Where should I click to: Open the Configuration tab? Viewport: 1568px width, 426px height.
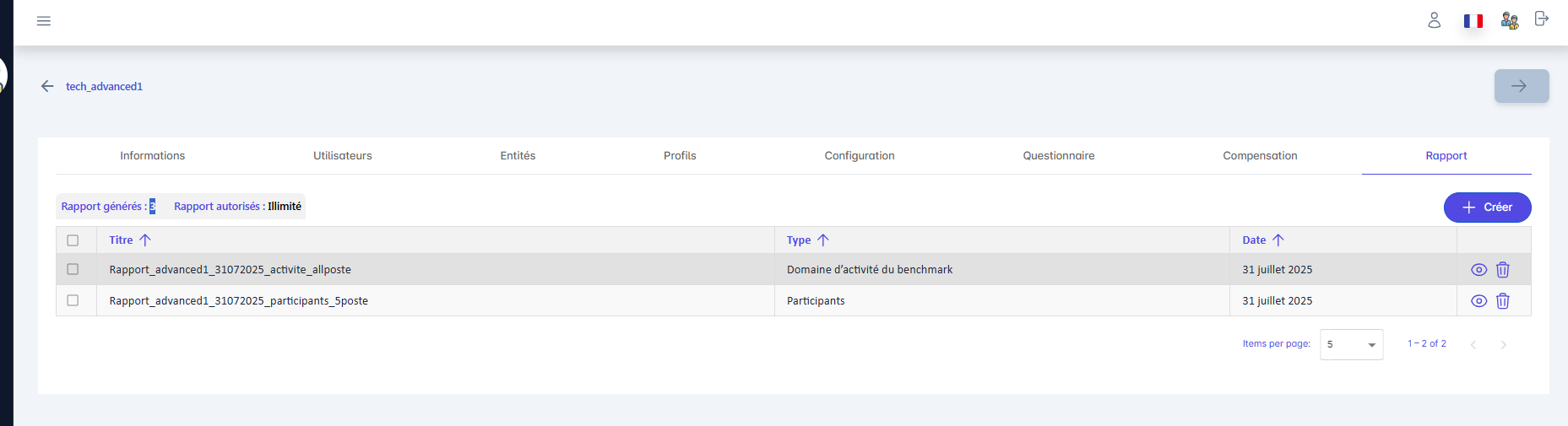tap(859, 156)
